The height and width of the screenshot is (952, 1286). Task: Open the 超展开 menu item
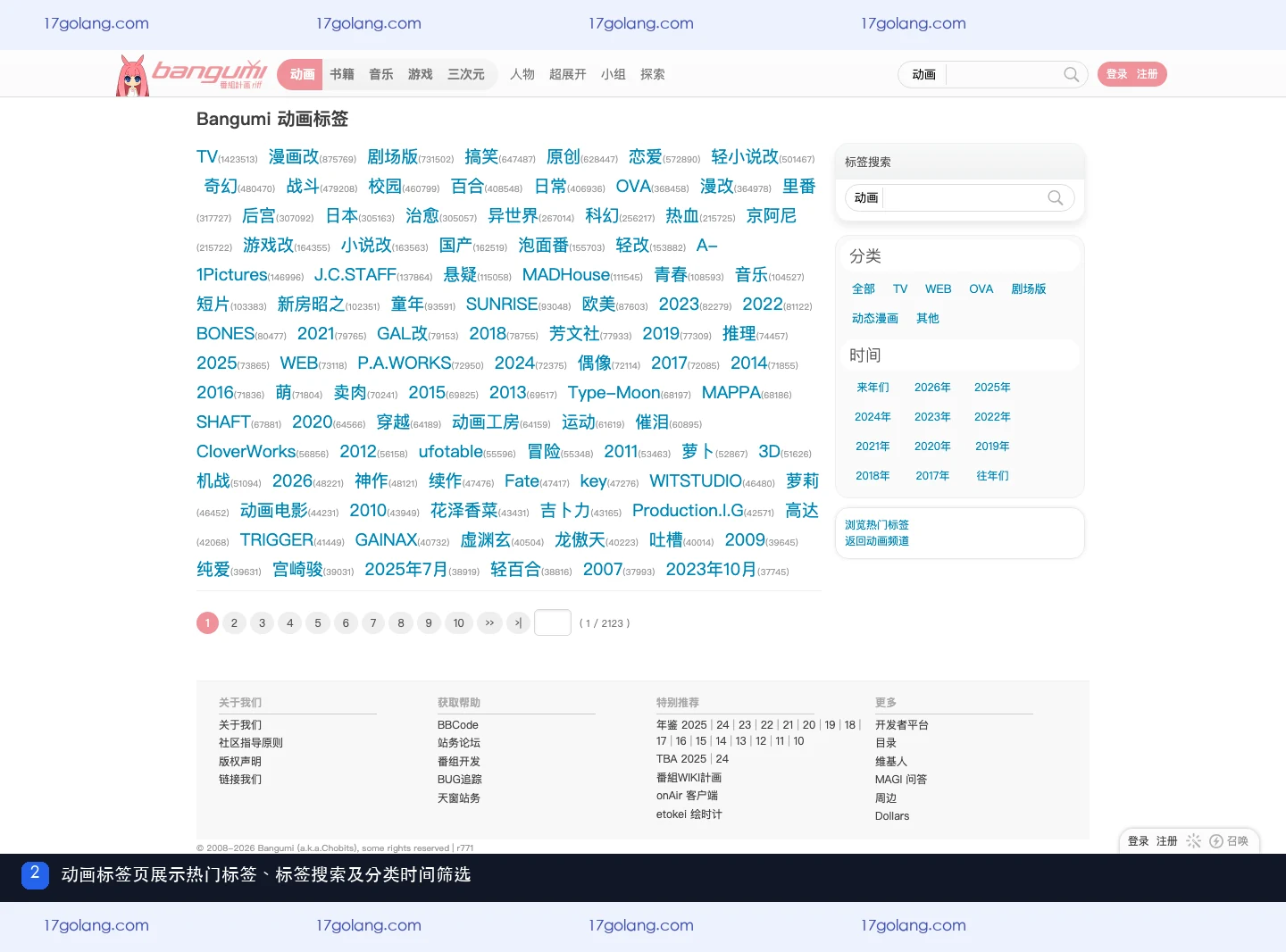pos(568,74)
